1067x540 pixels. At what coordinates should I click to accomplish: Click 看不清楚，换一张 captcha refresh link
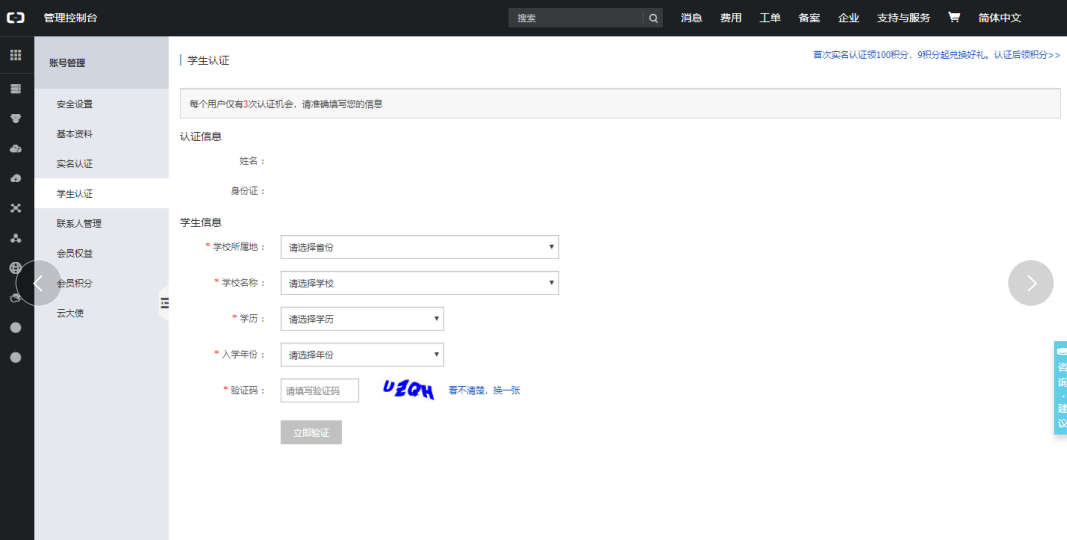[x=484, y=390]
